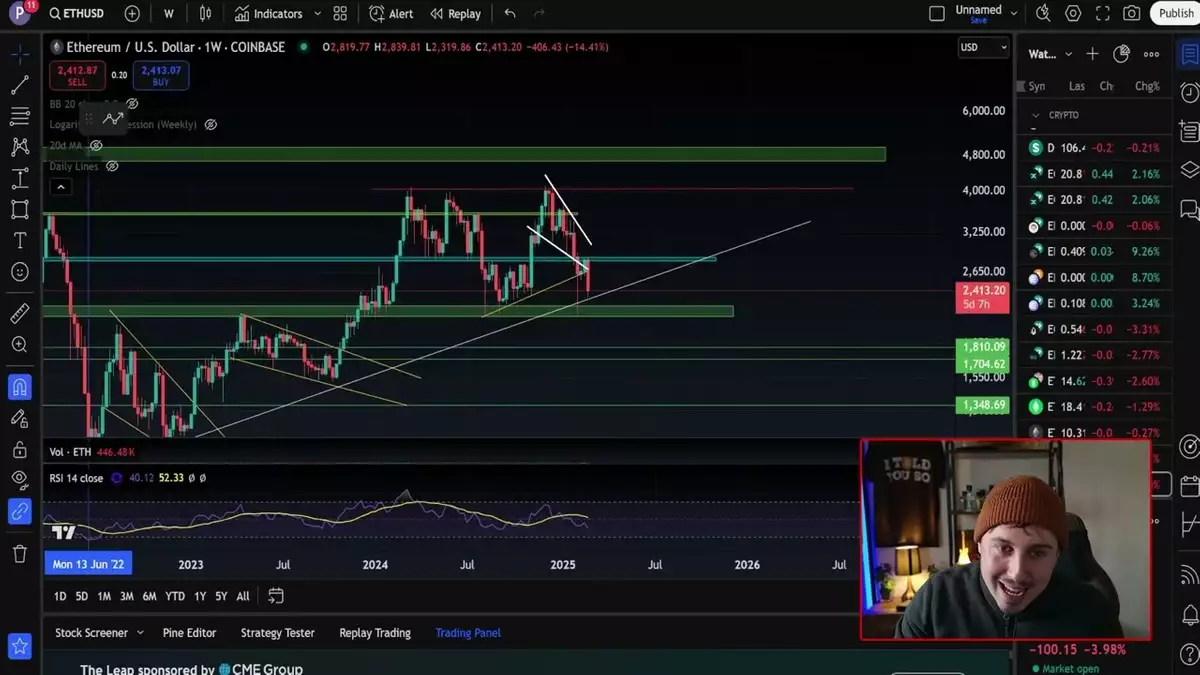Screen dimensions: 1200x675
Task: Select the trend line drawing tool
Action: click(x=20, y=85)
